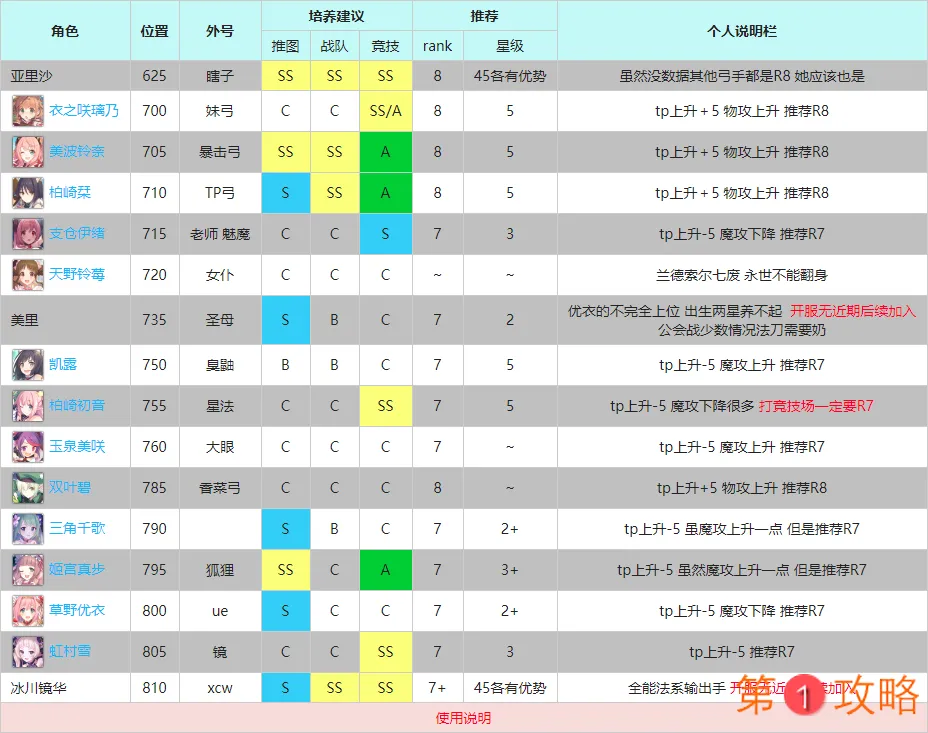This screenshot has height=733, width=928.
Task: Click the blue S 推图 cell for 美里
Action: pos(285,320)
